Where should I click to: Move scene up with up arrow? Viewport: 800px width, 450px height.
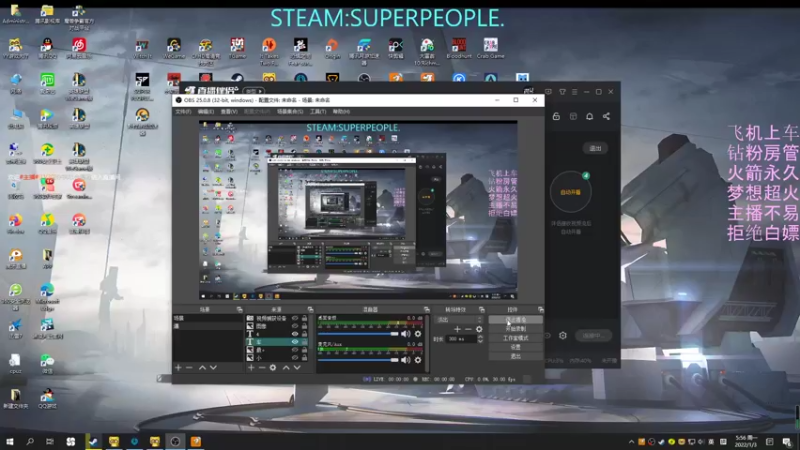(x=203, y=367)
